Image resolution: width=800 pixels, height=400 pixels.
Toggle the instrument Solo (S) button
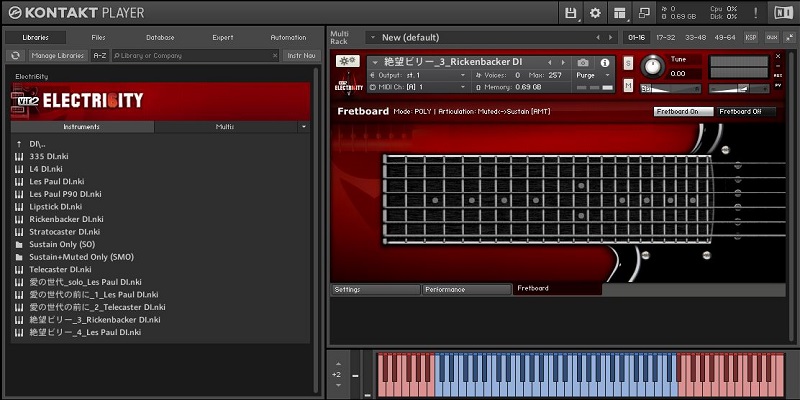tap(628, 63)
